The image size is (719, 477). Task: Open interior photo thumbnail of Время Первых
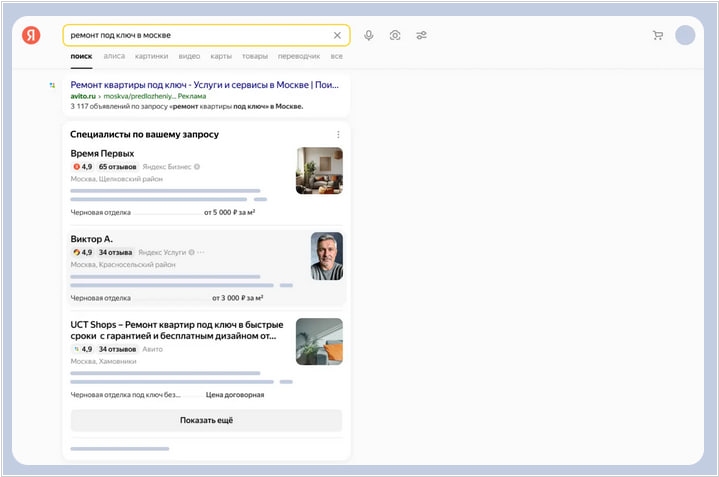click(319, 171)
